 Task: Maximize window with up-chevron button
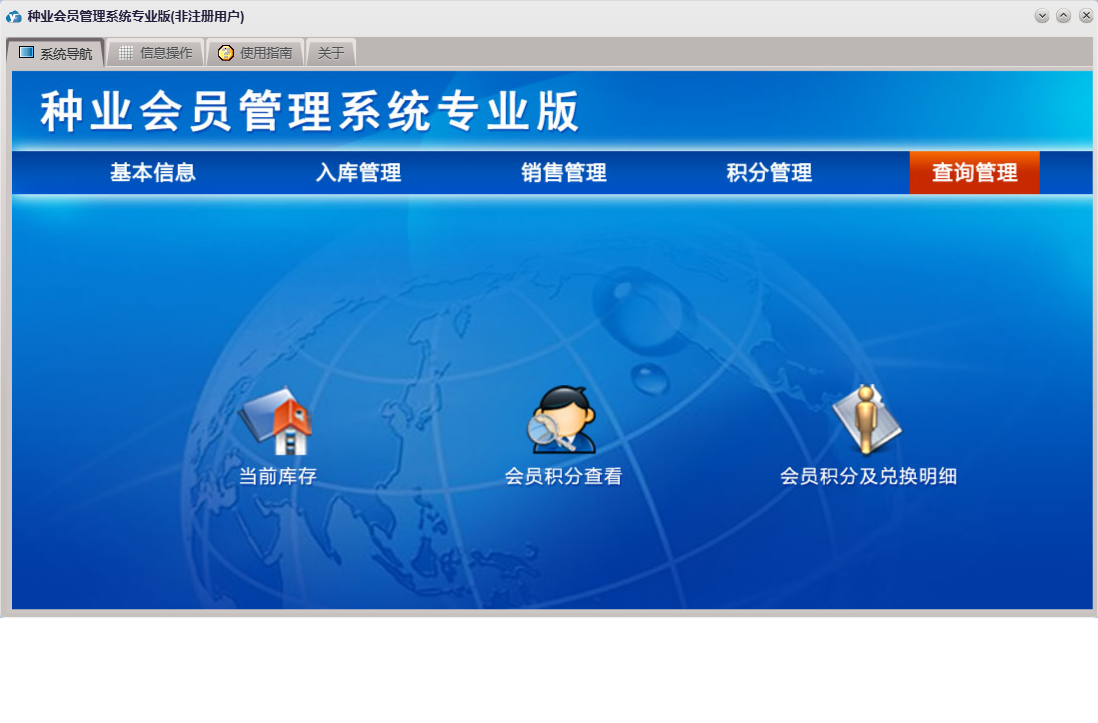[1063, 16]
